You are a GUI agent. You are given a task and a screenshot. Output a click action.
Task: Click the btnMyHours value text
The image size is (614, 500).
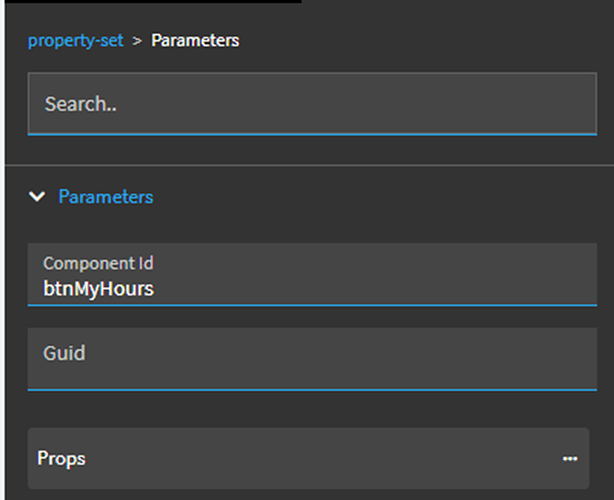pyautogui.click(x=99, y=289)
